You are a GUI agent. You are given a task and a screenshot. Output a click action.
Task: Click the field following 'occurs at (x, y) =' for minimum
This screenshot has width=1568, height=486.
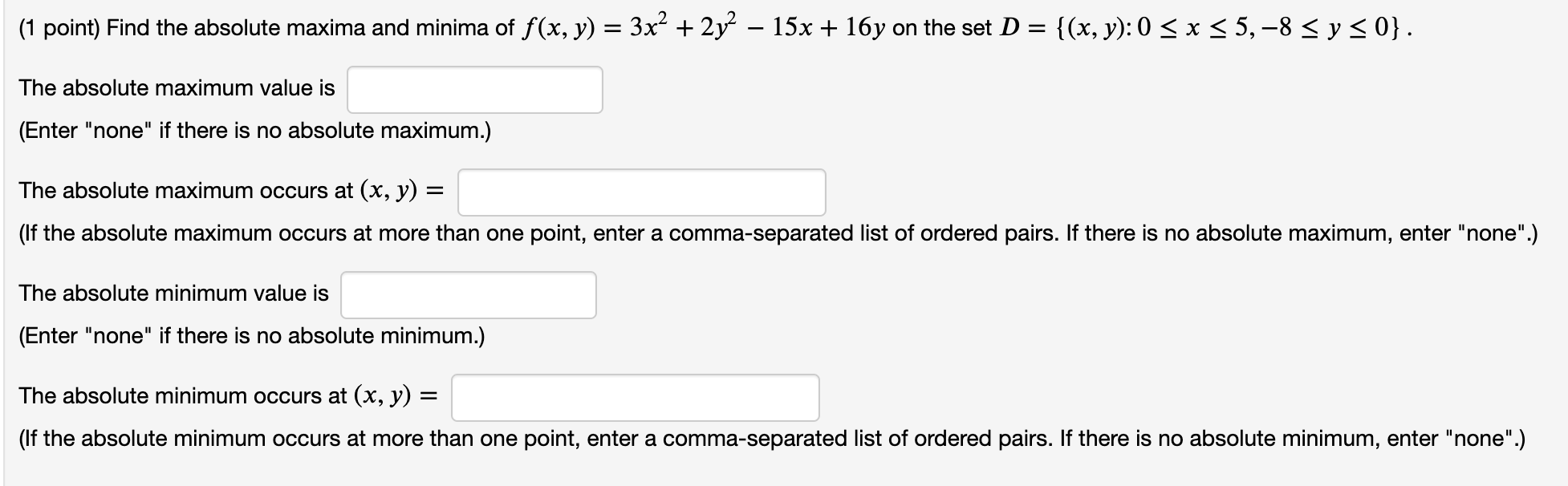(x=635, y=396)
